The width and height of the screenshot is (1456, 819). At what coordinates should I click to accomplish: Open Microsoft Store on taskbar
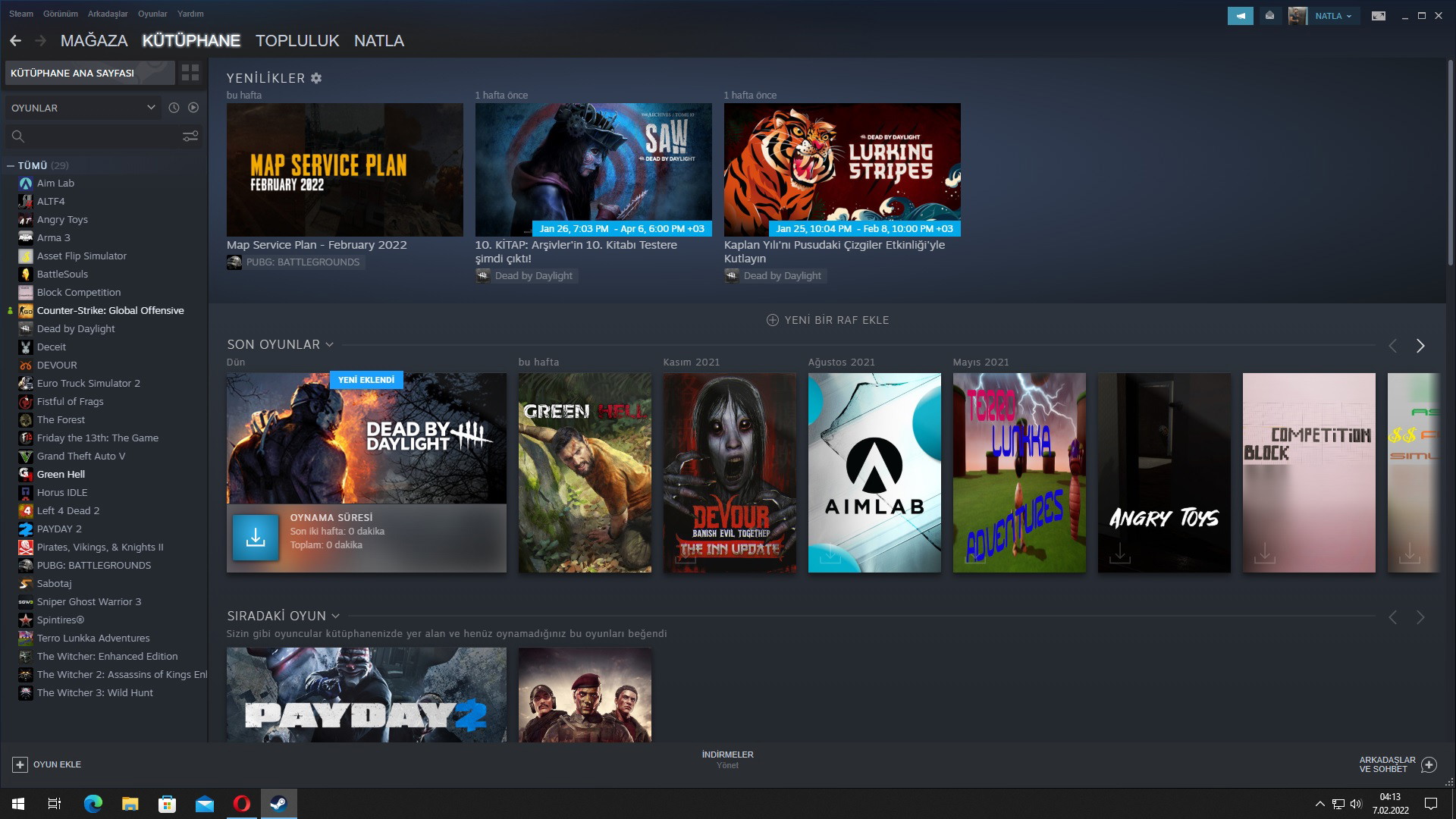point(168,804)
